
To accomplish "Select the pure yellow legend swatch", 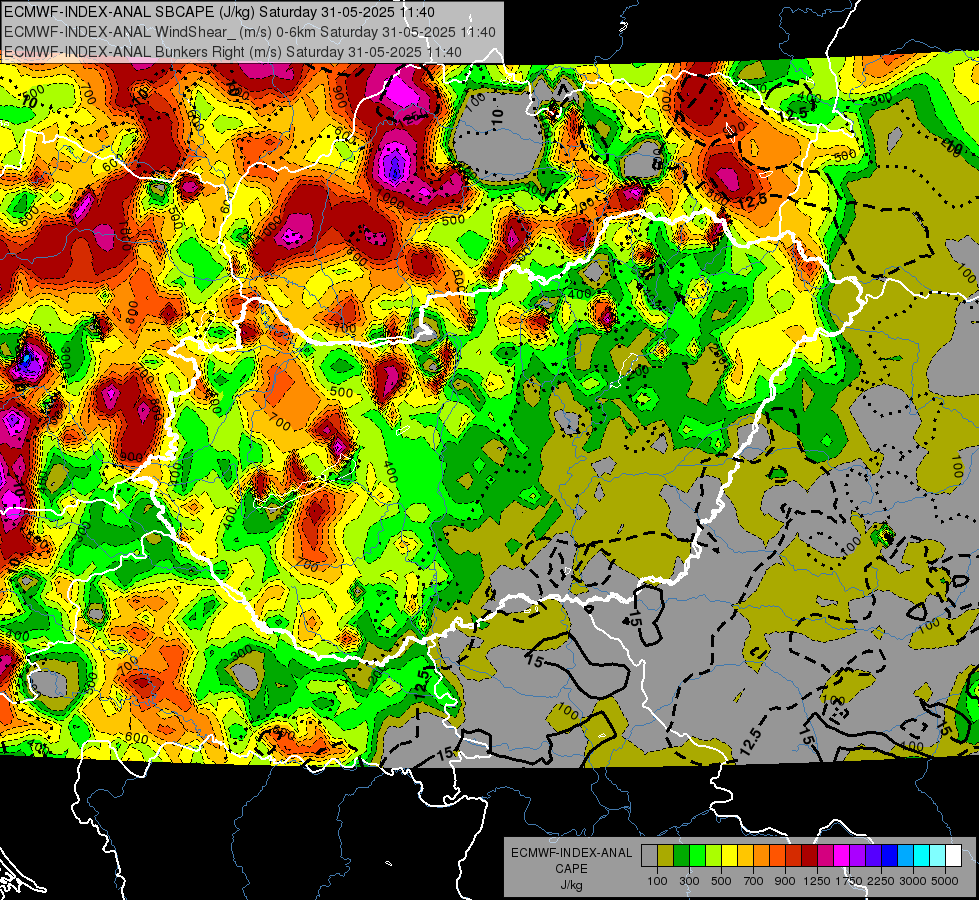I will click(729, 856).
